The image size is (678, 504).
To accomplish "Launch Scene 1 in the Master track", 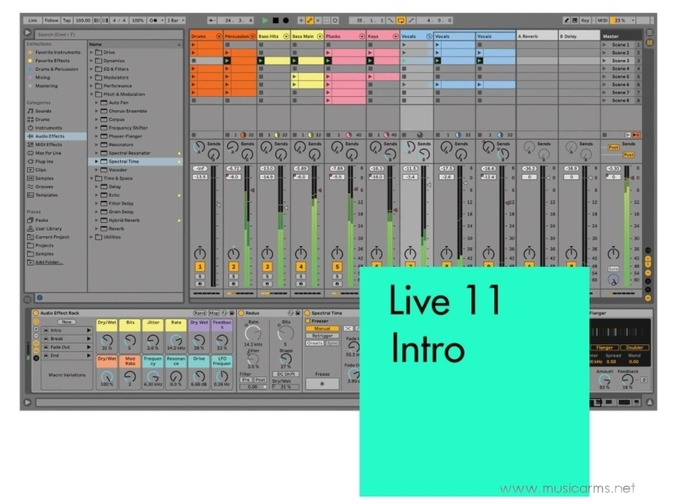I will click(x=604, y=44).
